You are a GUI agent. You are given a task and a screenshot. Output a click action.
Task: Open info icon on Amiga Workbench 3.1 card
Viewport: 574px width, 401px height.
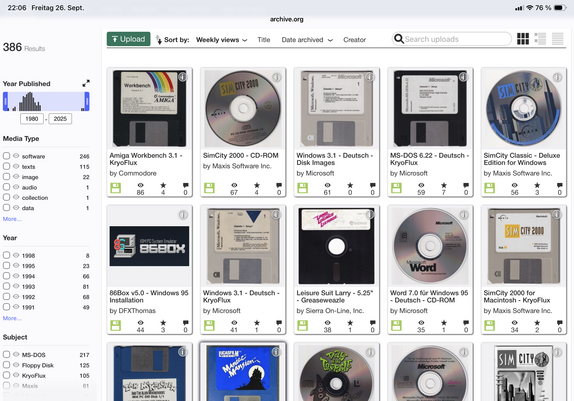click(x=183, y=77)
